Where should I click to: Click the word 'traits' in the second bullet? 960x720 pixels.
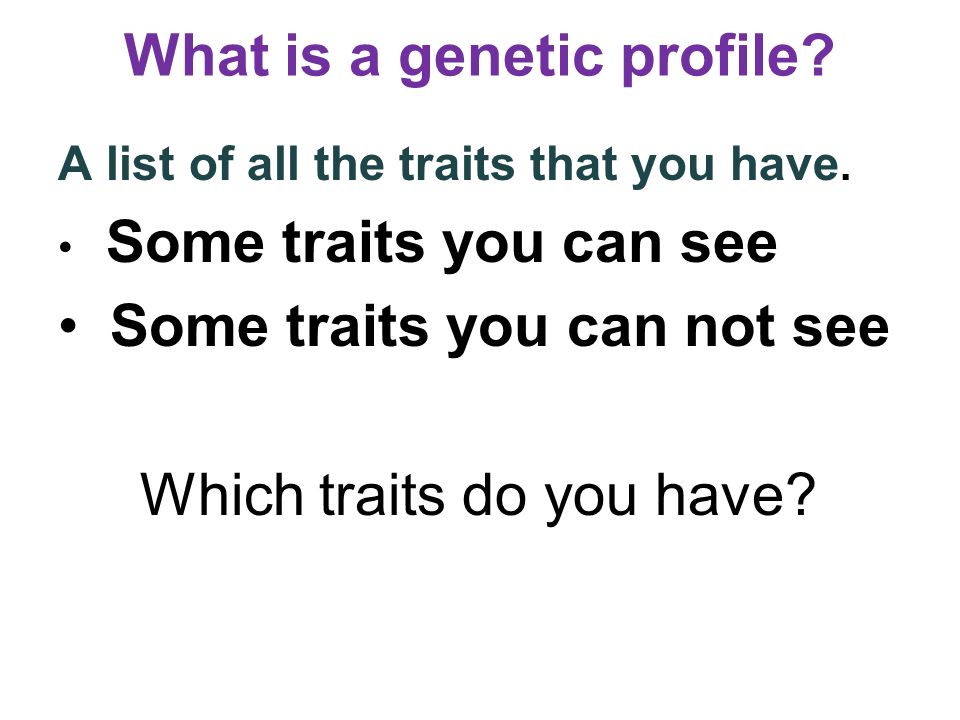pos(358,328)
